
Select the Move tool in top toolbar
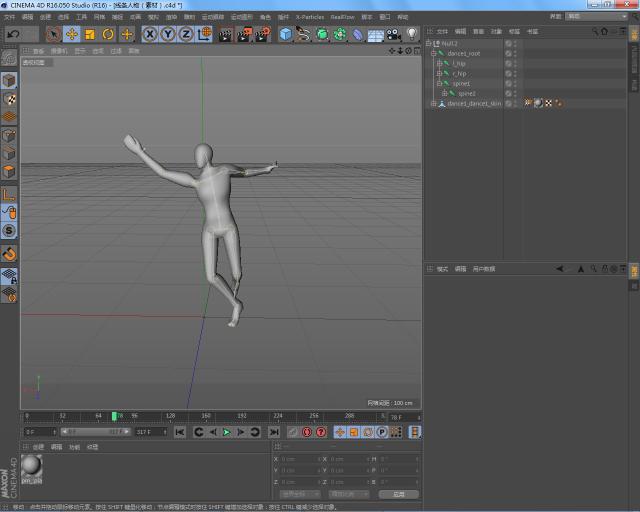tap(72, 34)
